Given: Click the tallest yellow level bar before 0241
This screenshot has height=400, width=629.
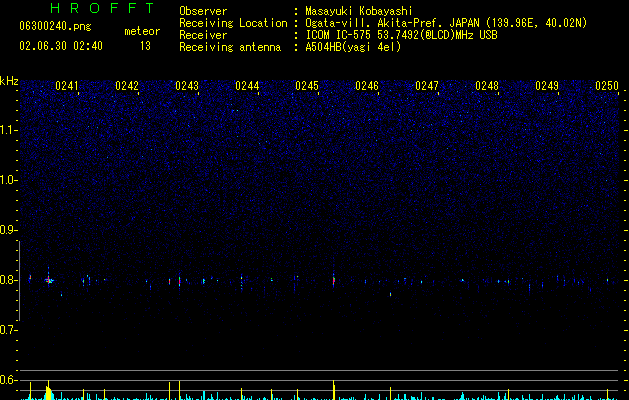Looking at the screenshot, I should pyautogui.click(x=49, y=390).
